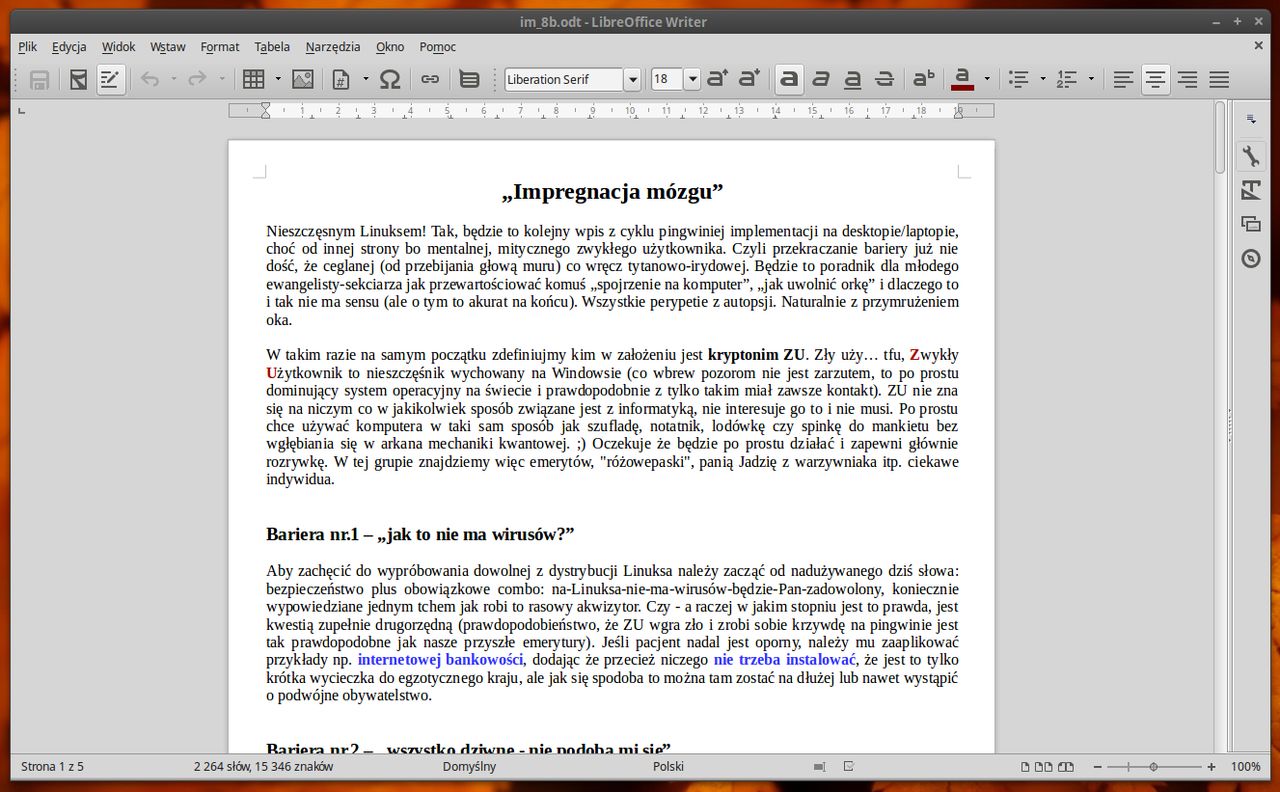
Task: Click the Export as PDF icon
Action: pos(78,79)
